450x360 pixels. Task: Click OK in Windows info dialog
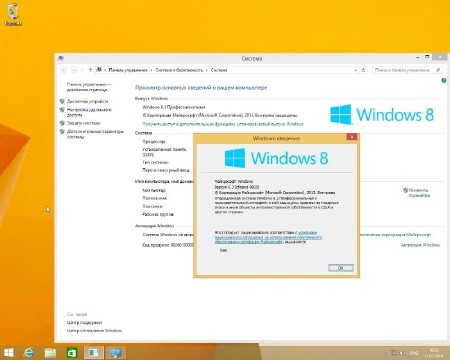coord(341,268)
